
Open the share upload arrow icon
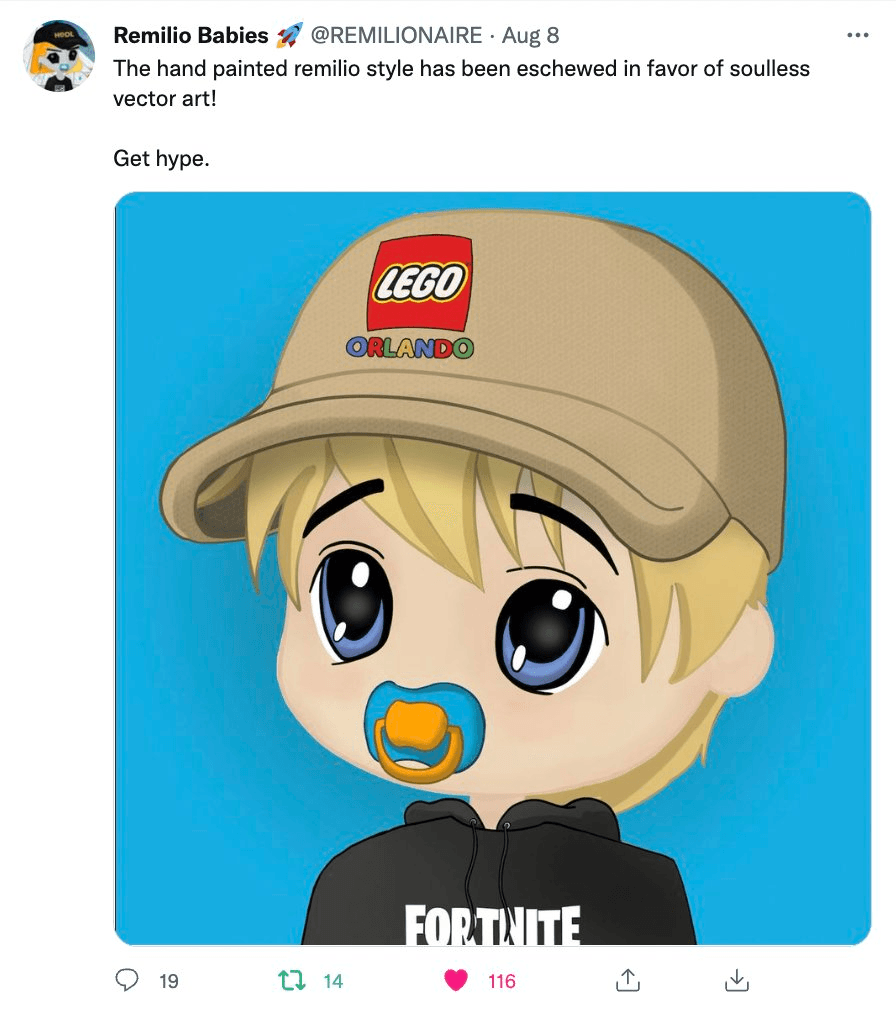point(628,979)
